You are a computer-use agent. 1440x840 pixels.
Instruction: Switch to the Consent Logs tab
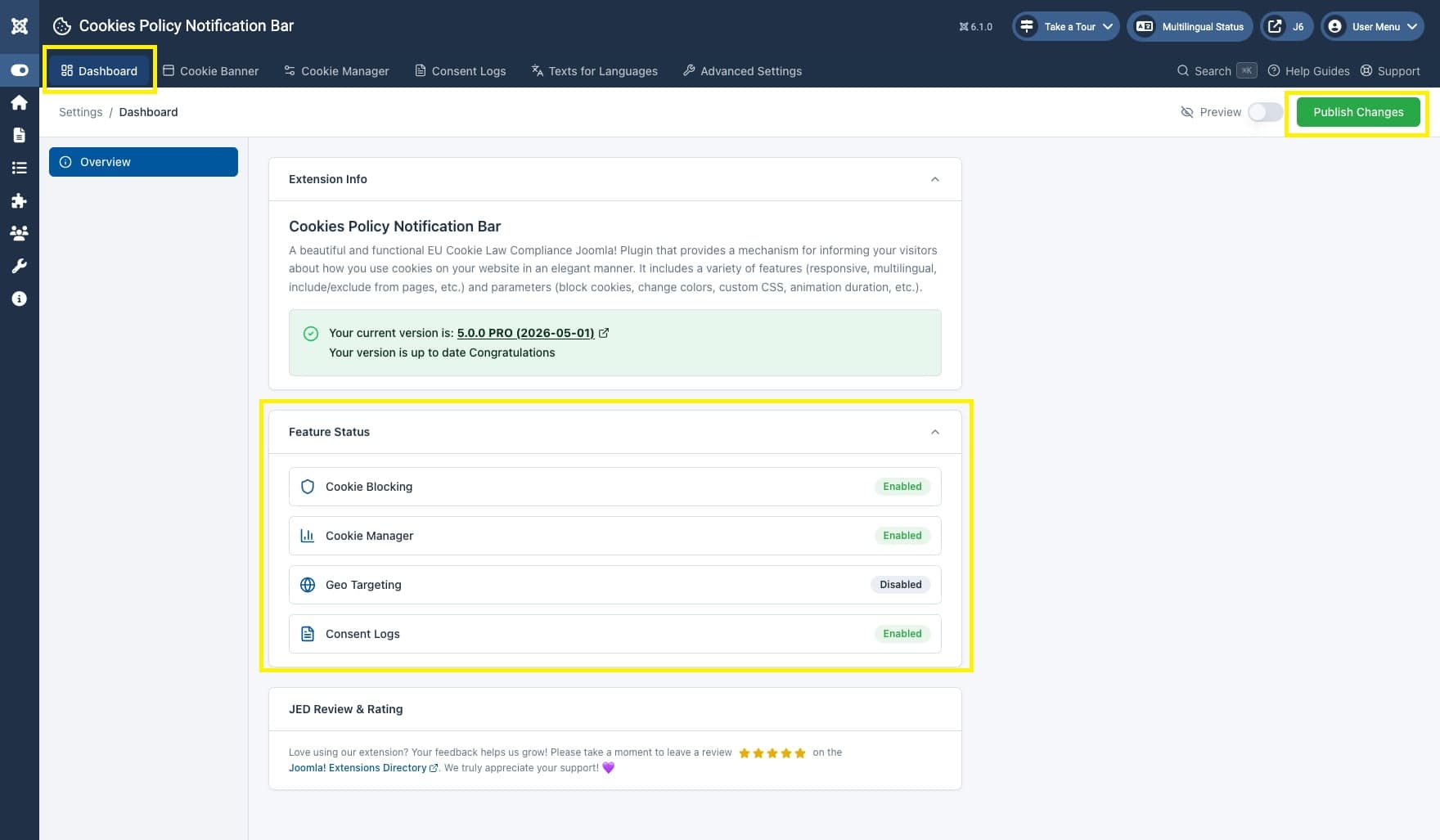tap(461, 70)
